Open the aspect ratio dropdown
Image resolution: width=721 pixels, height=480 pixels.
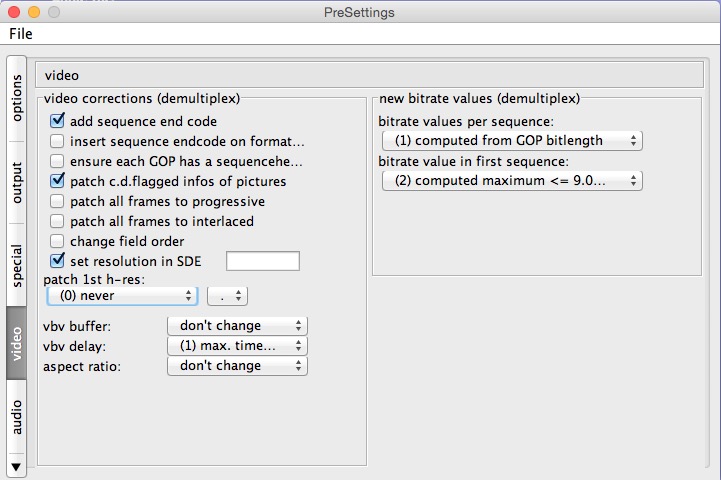237,366
